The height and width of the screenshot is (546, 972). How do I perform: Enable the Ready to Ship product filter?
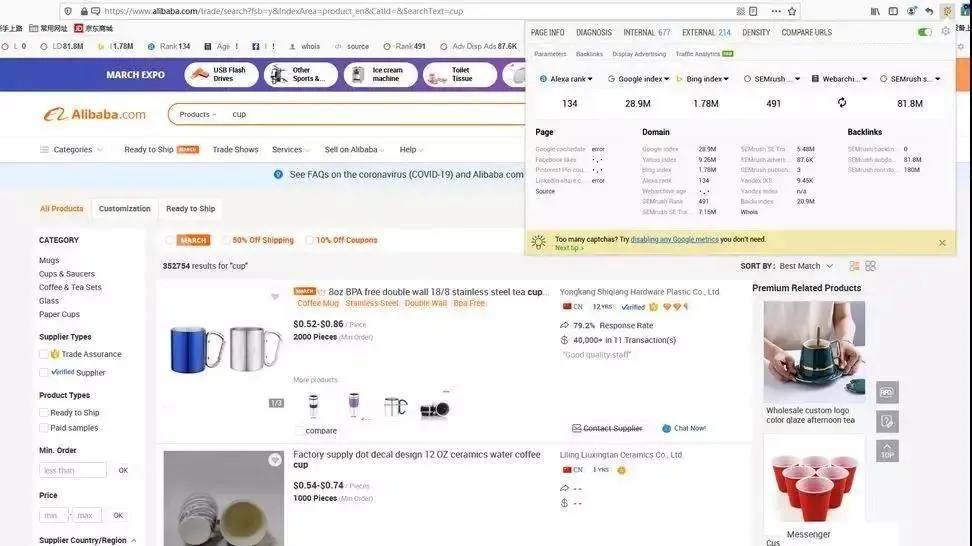[44, 413]
